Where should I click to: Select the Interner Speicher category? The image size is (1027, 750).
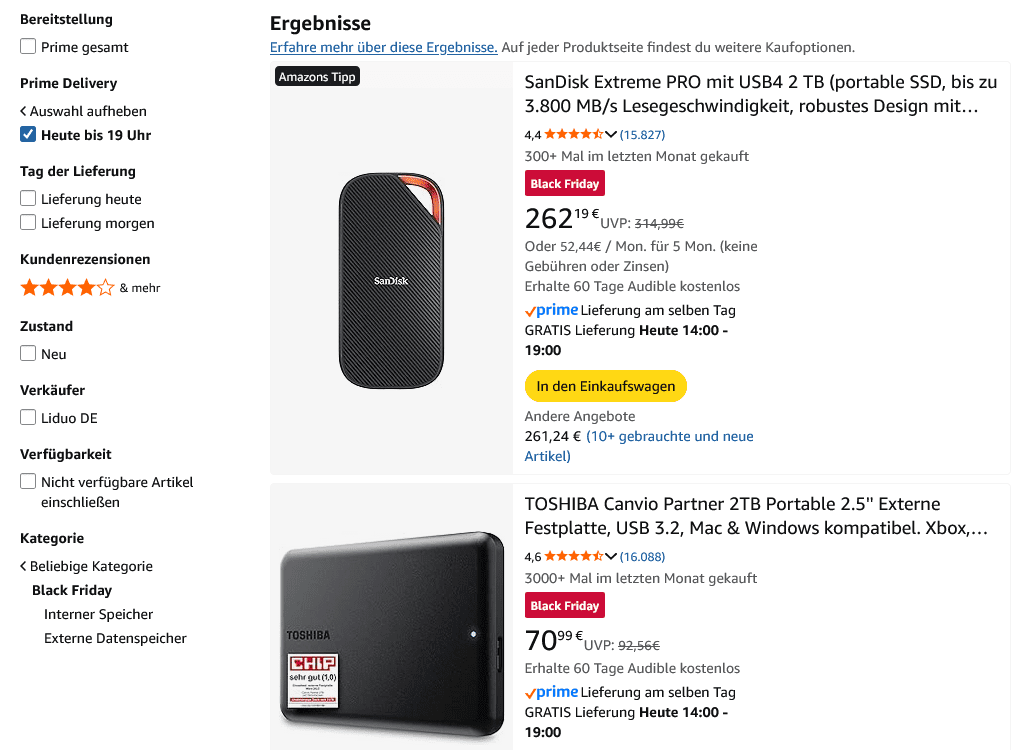pos(98,614)
